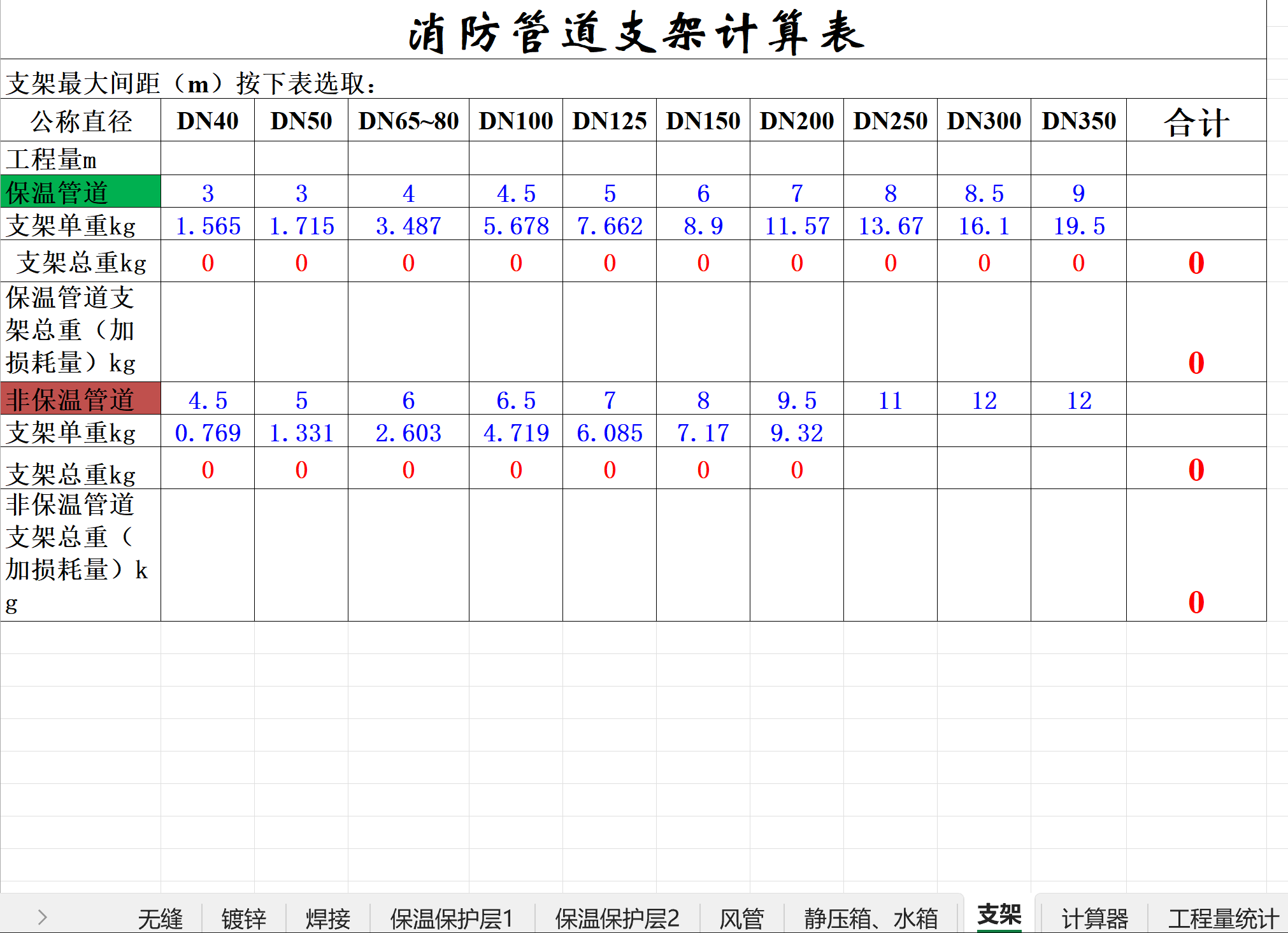Select the 焊接 sheet tab
Image resolution: width=1288 pixels, height=933 pixels.
click(328, 918)
